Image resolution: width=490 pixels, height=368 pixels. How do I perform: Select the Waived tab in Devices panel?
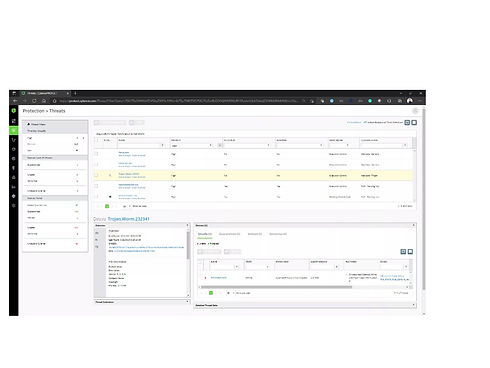[x=255, y=234]
